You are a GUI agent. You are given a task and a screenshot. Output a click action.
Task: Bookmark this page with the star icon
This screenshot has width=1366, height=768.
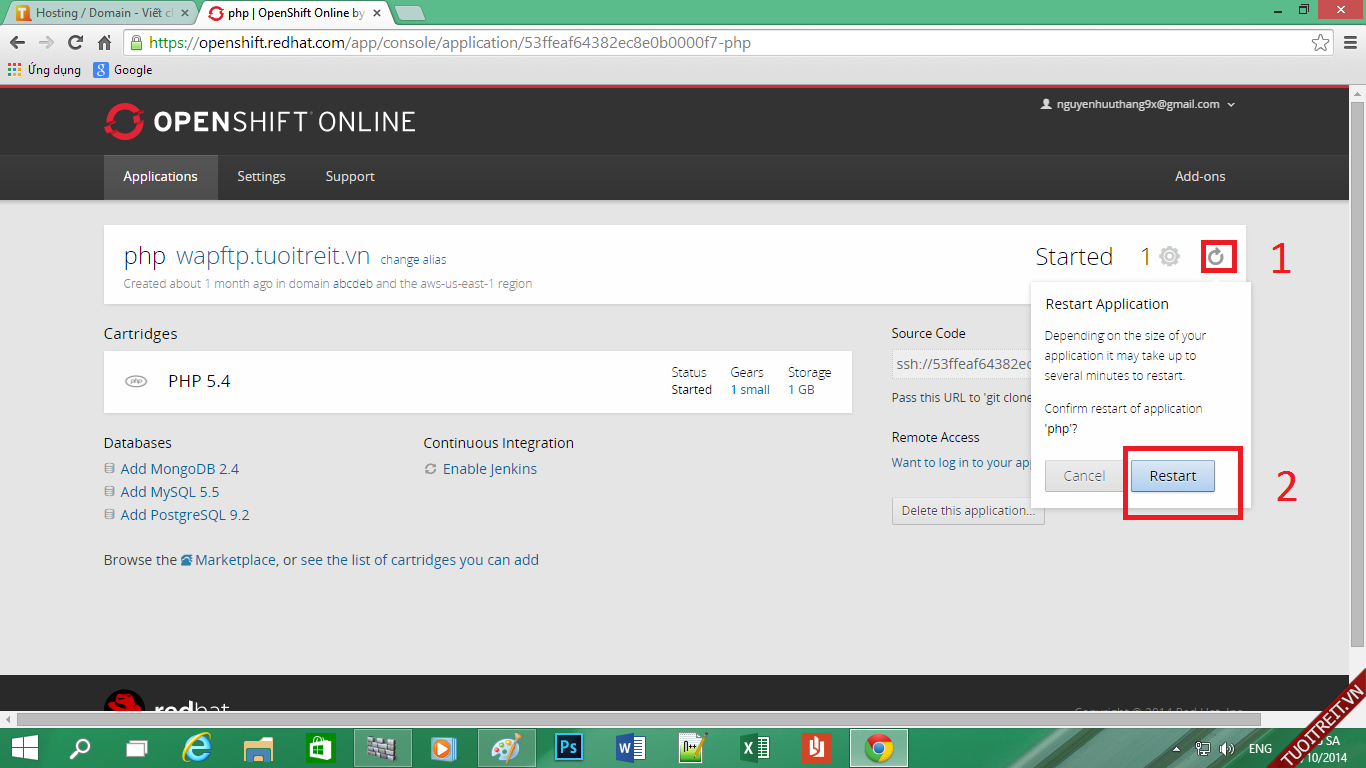tap(1320, 43)
